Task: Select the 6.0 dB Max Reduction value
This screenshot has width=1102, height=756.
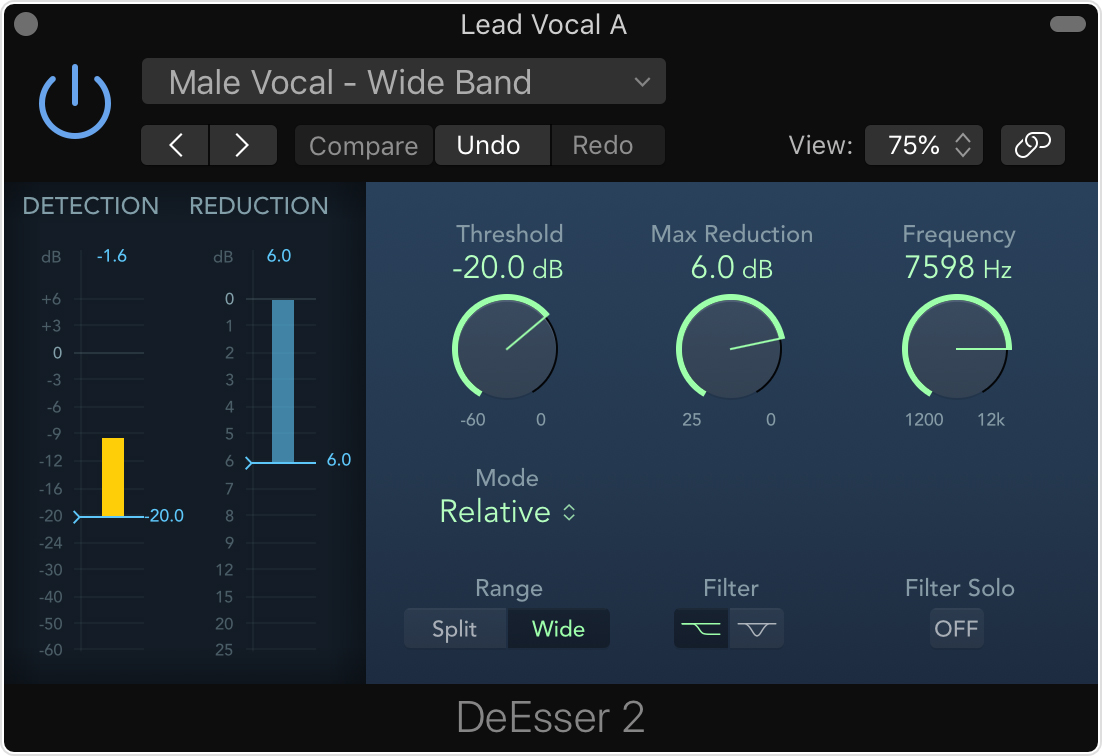Action: tap(732, 268)
